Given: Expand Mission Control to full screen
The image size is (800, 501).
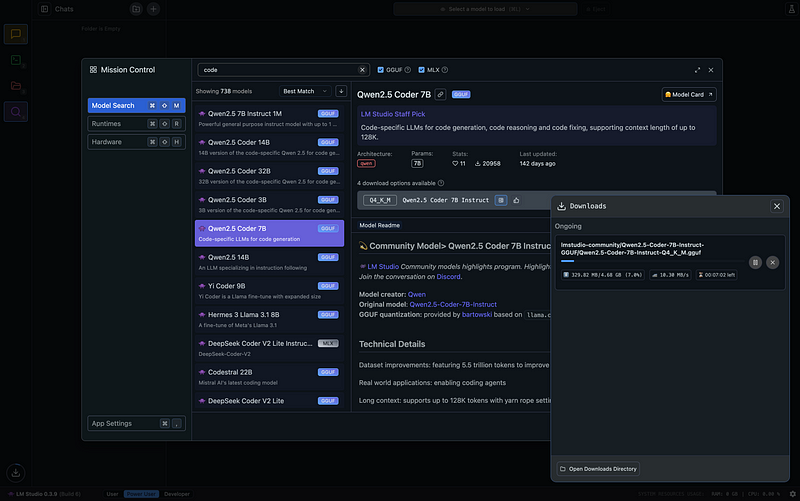Looking at the screenshot, I should [x=697, y=70].
